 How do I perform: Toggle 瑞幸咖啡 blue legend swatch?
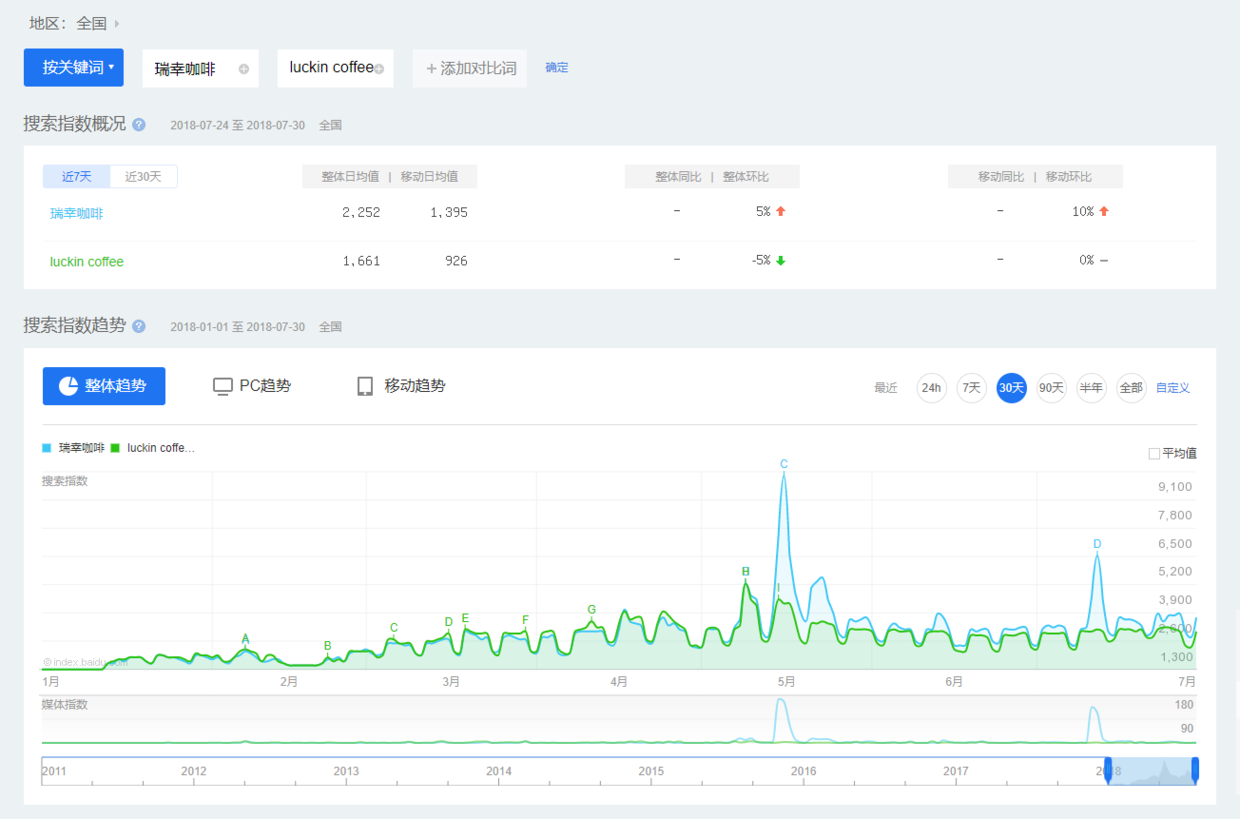[47, 448]
